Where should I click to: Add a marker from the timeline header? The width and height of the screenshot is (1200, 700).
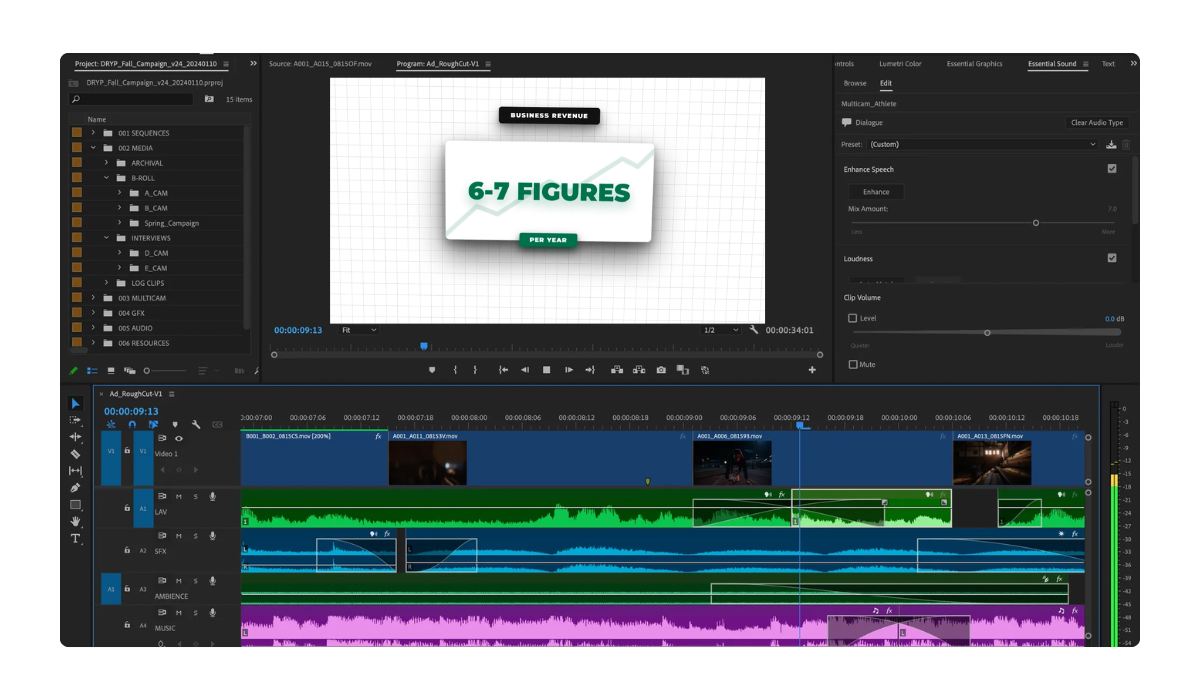click(x=175, y=425)
